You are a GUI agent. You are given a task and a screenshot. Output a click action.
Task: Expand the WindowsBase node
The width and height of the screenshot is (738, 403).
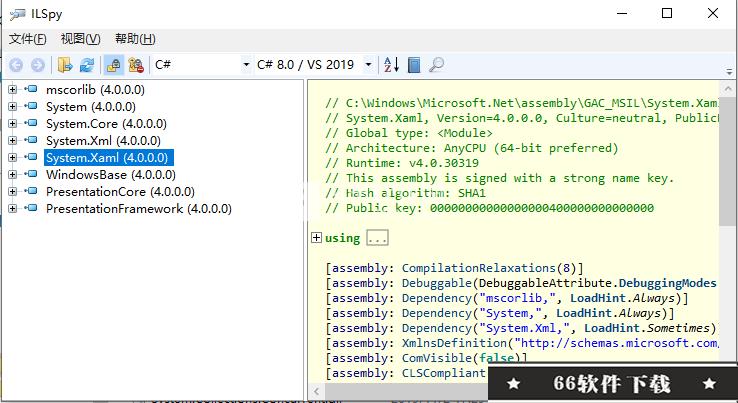click(13, 174)
